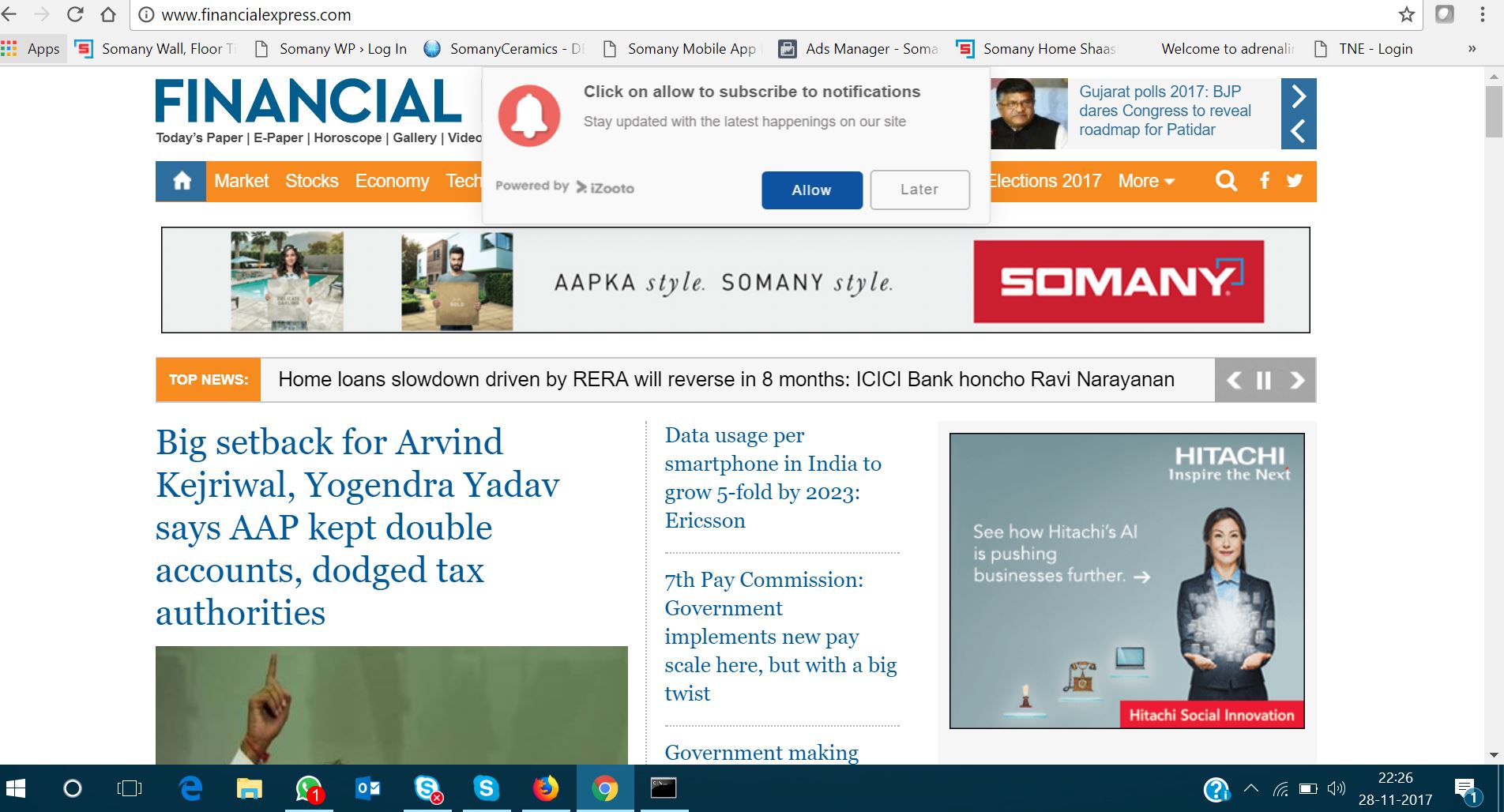Show previous headline in top story slider

point(1299,131)
